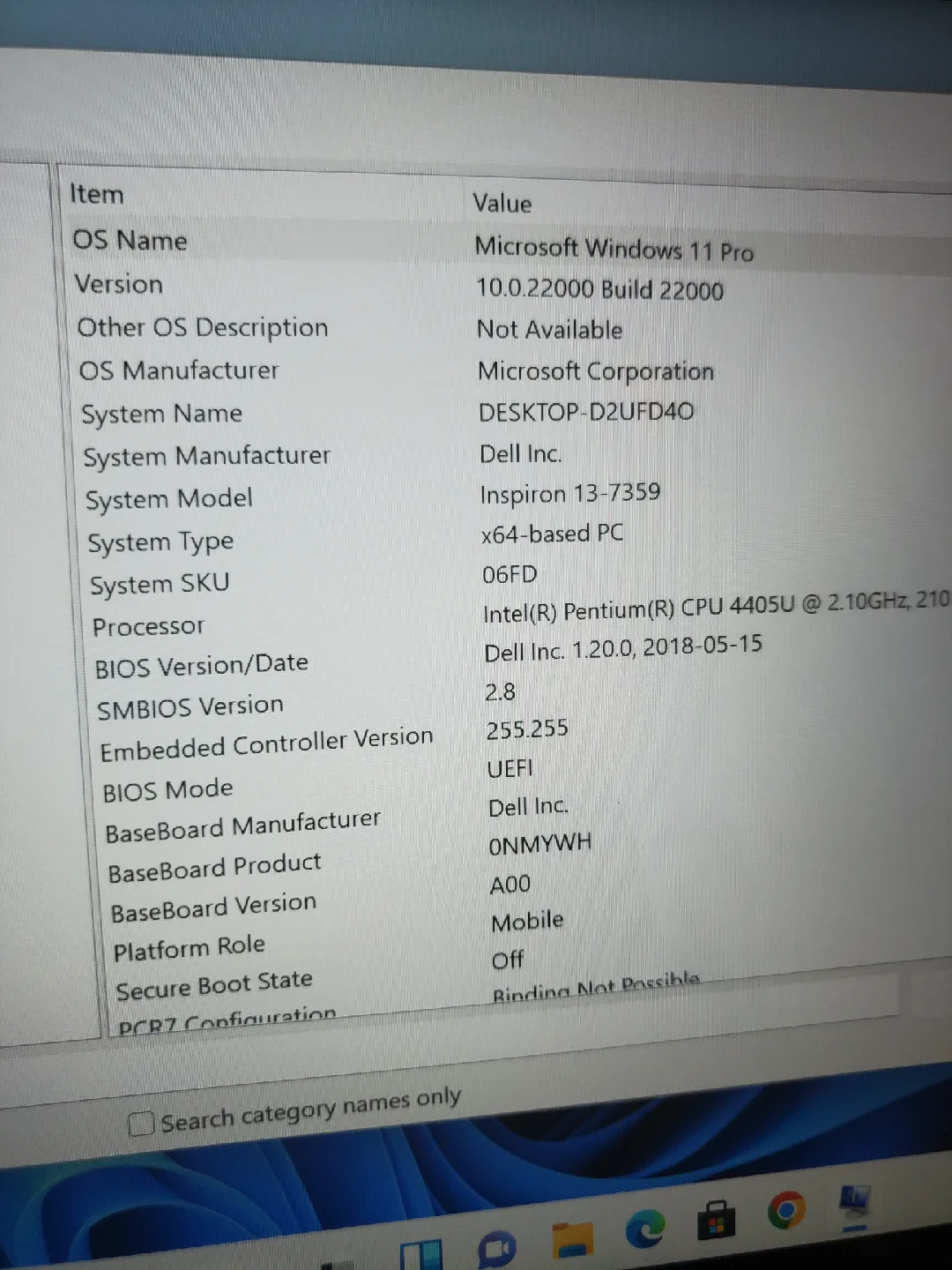
Task: Sort entries by the Item column header
Action: (x=96, y=194)
